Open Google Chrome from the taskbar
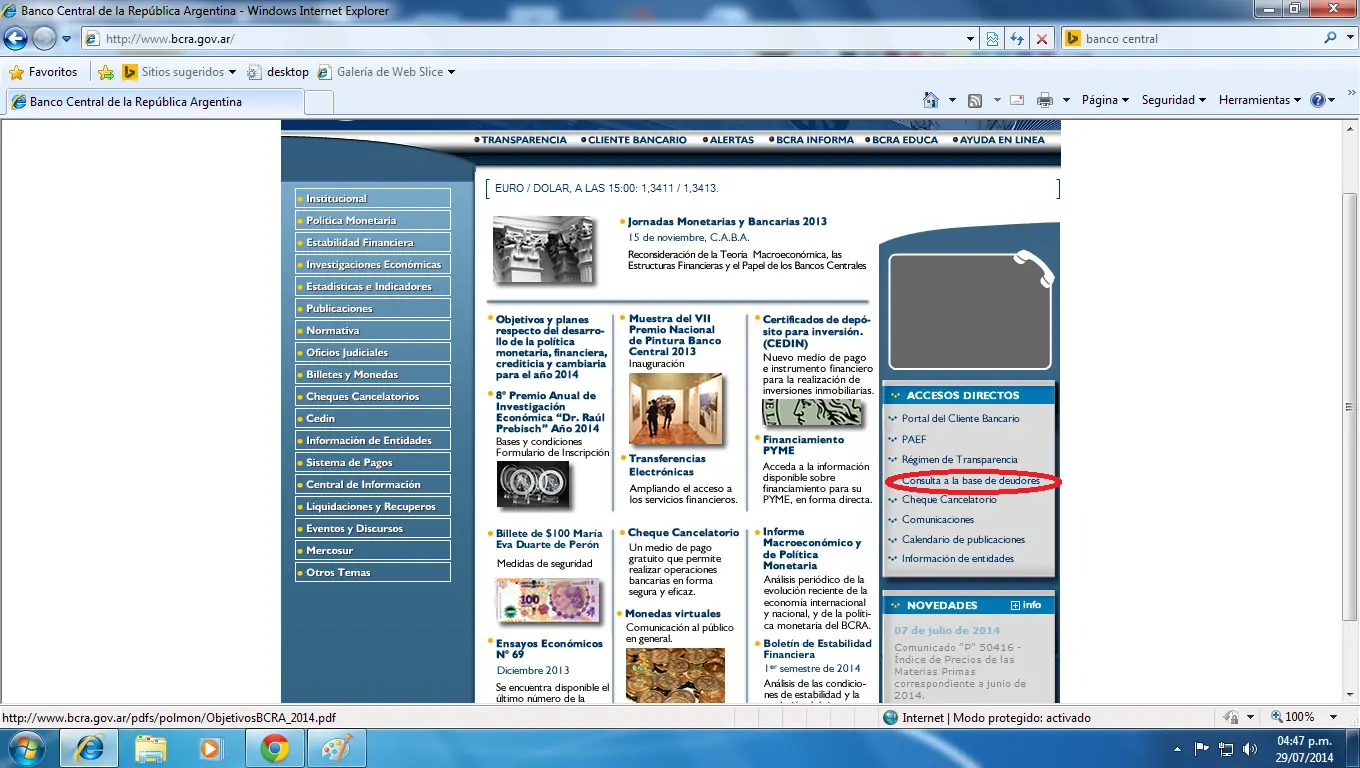Image resolution: width=1360 pixels, height=768 pixels. click(x=275, y=747)
